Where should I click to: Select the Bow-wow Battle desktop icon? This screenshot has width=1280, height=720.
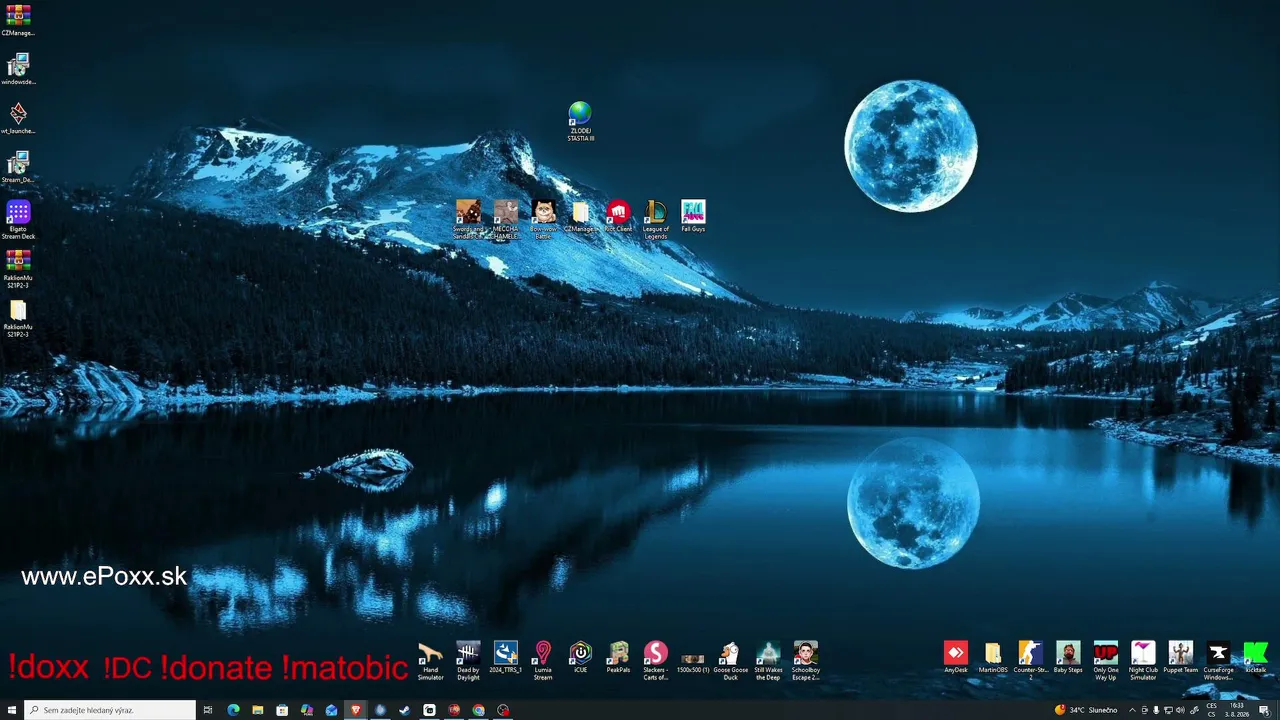coord(544,219)
